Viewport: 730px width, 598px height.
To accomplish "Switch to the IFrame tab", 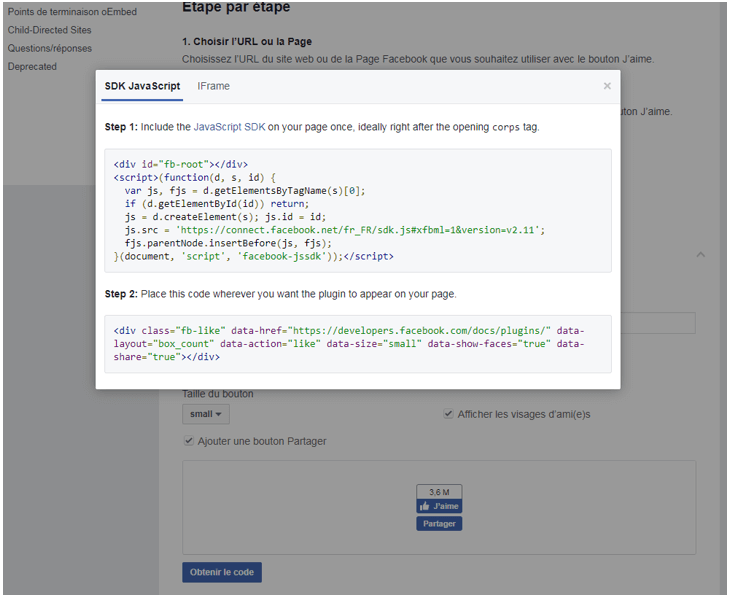I will tap(213, 86).
